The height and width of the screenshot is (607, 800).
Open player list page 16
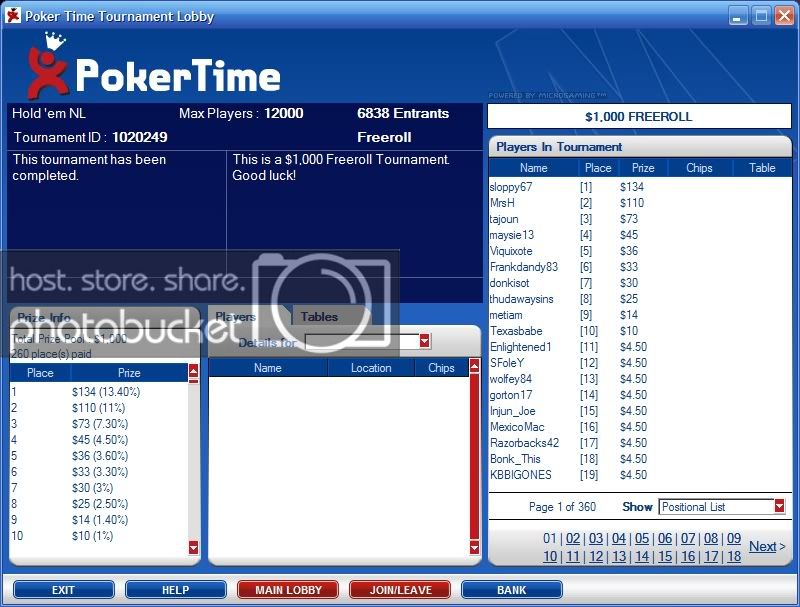(x=688, y=557)
